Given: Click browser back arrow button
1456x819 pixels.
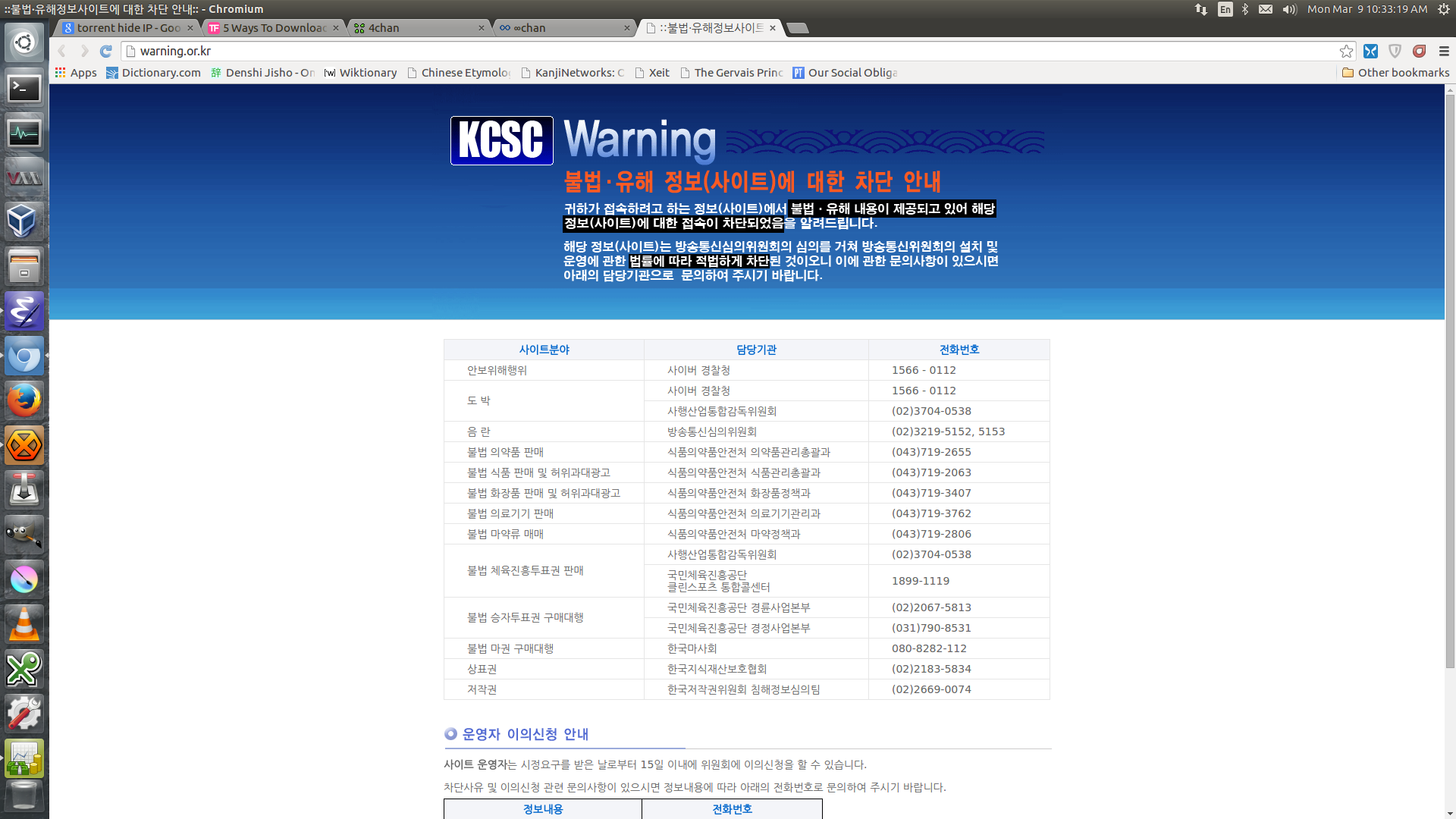Looking at the screenshot, I should click(x=62, y=51).
